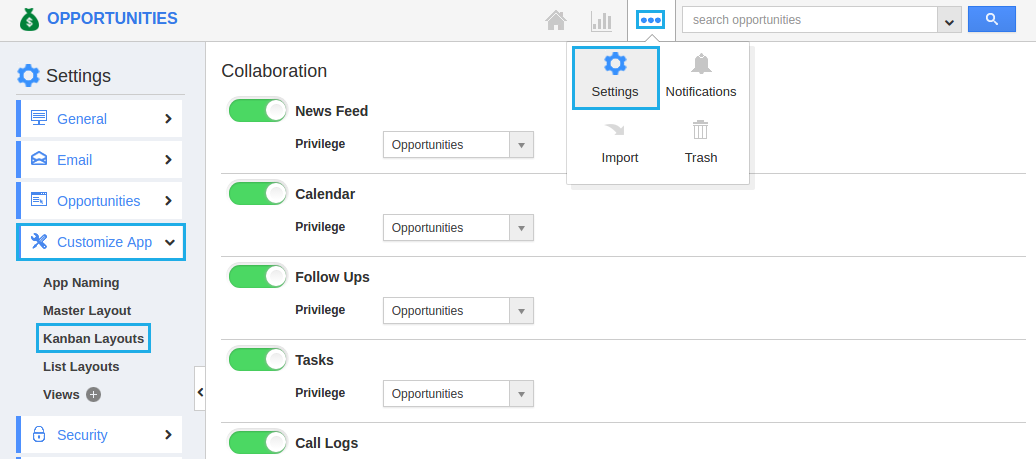This screenshot has height=459, width=1036.
Task: Open Master Layout settings
Action: [87, 310]
